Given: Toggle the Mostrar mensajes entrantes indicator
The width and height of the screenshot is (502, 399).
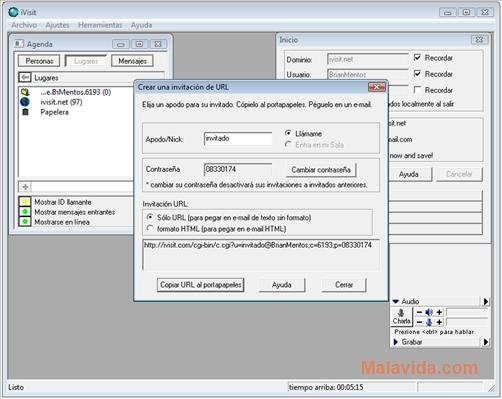Looking at the screenshot, I should point(25,212).
